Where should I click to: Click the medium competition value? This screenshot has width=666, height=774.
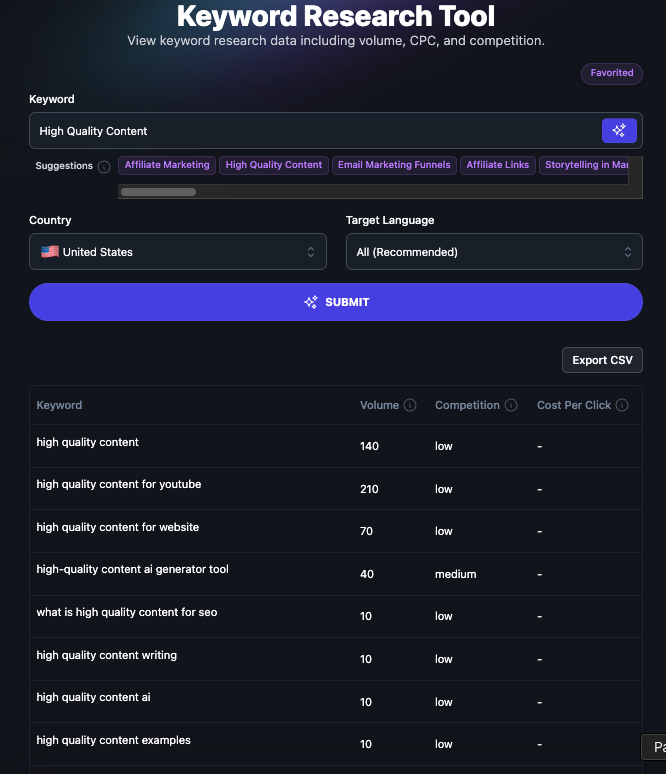pyautogui.click(x=456, y=574)
